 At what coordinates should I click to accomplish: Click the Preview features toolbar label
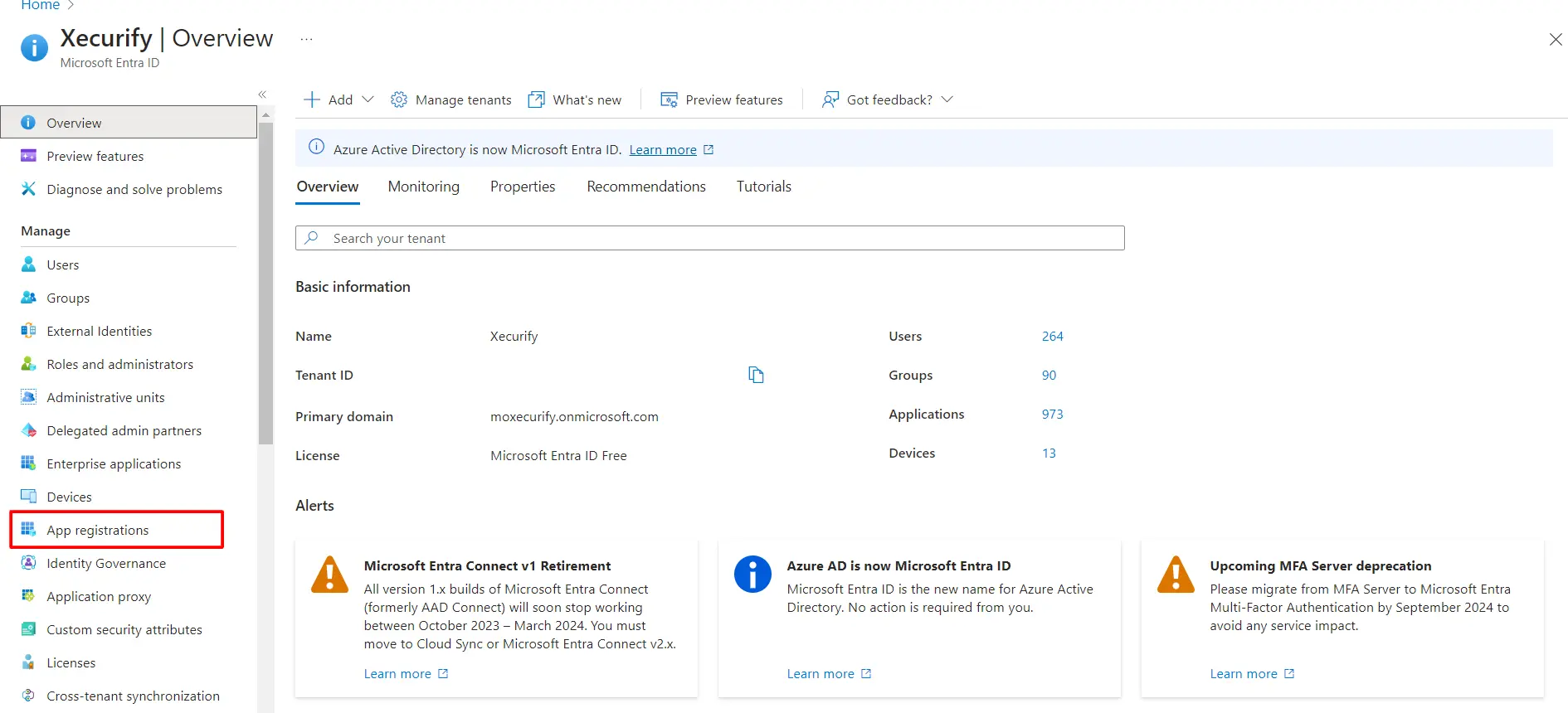[734, 99]
